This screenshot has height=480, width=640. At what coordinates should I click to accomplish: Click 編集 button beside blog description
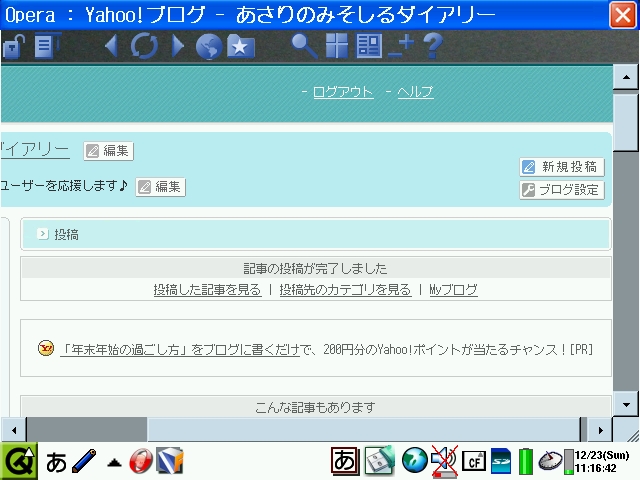point(160,187)
